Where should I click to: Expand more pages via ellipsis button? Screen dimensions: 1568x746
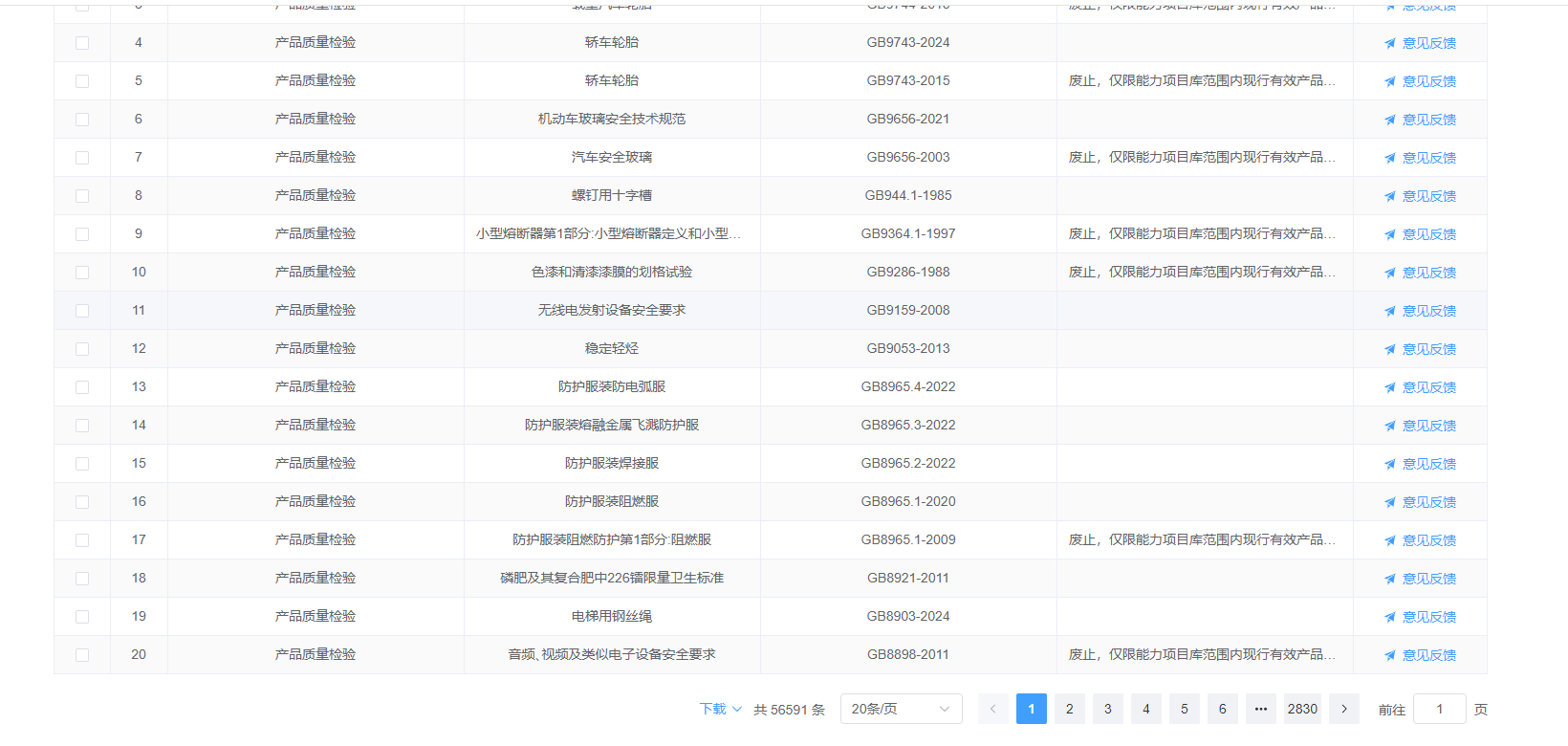[x=1261, y=709]
